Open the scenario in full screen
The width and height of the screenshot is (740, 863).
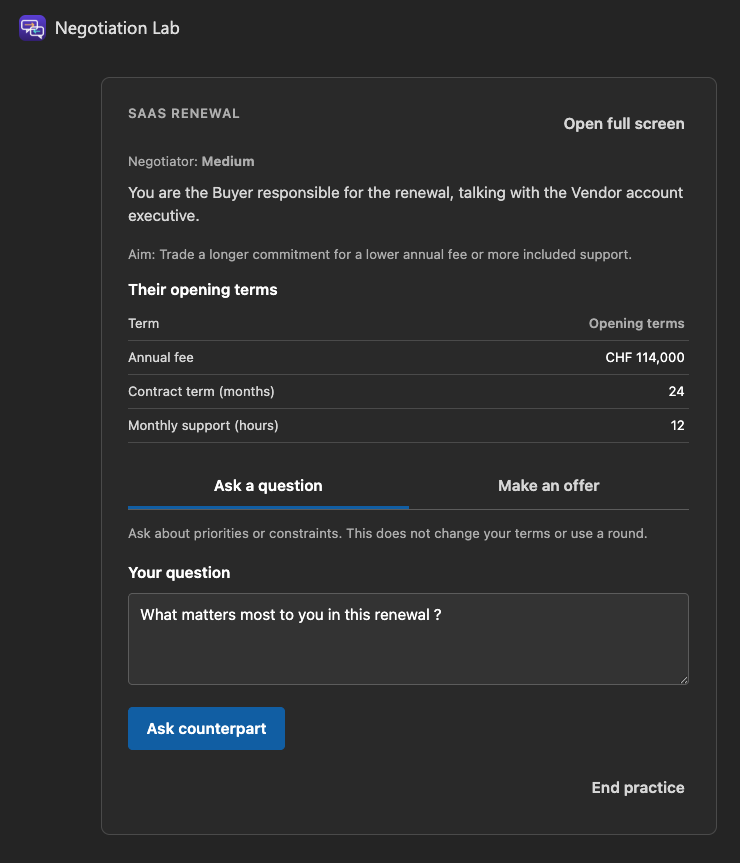click(x=623, y=124)
